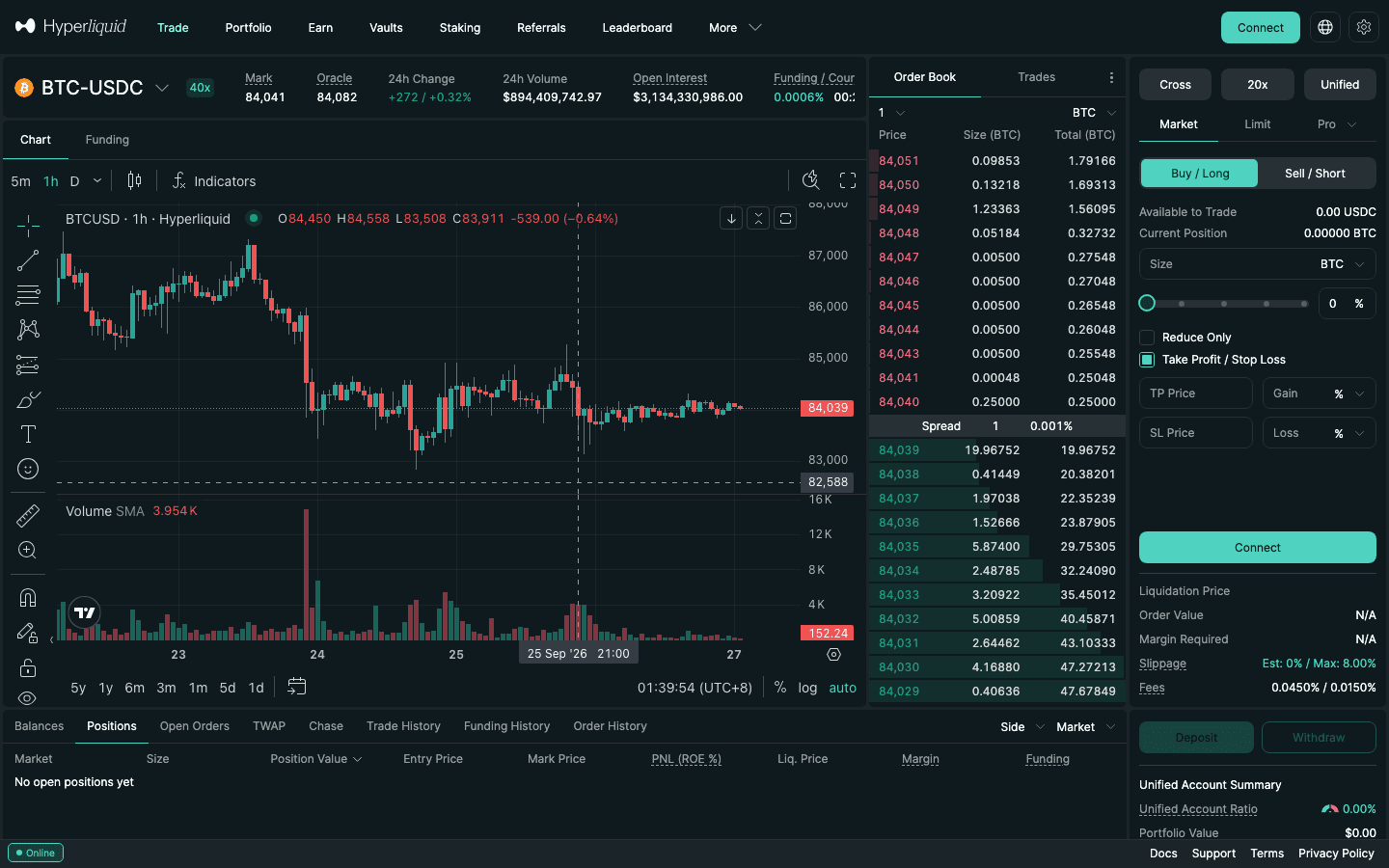
Task: Click the TradingView logo on chart
Action: click(85, 612)
